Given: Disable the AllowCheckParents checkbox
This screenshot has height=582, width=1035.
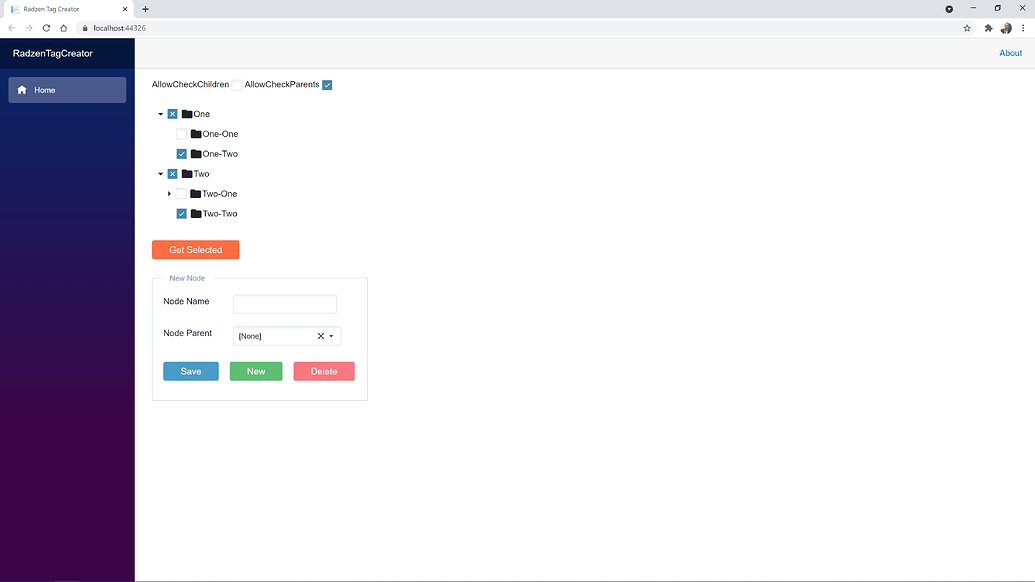Looking at the screenshot, I should (327, 84).
